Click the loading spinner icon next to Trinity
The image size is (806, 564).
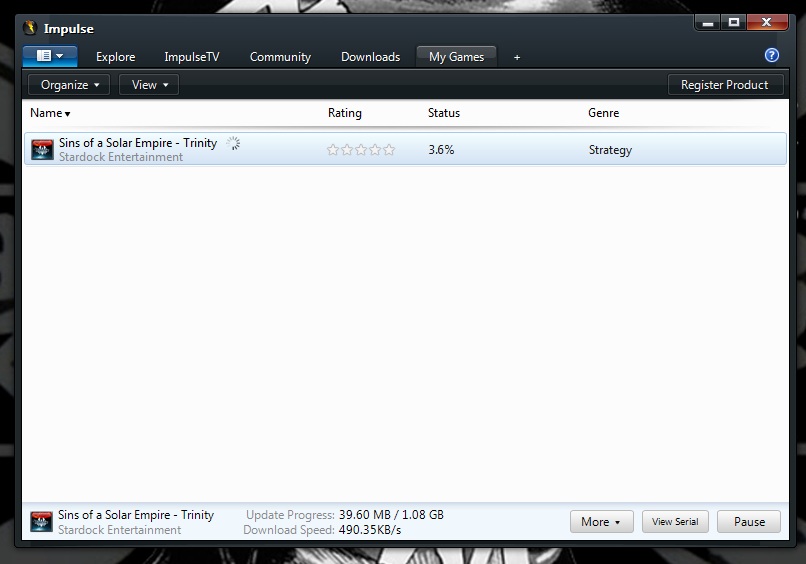[x=233, y=143]
